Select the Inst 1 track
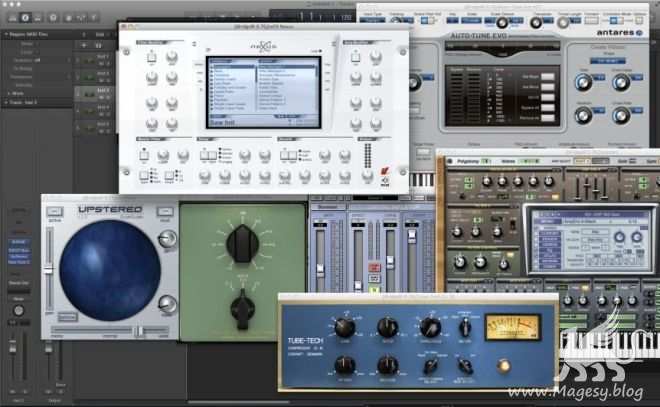 click(96, 59)
